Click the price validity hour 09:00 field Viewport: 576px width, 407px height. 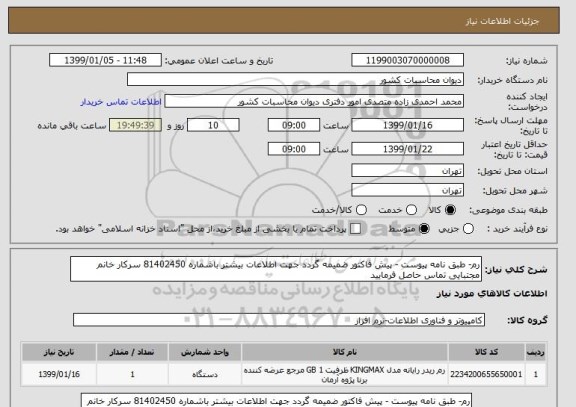pyautogui.click(x=294, y=149)
